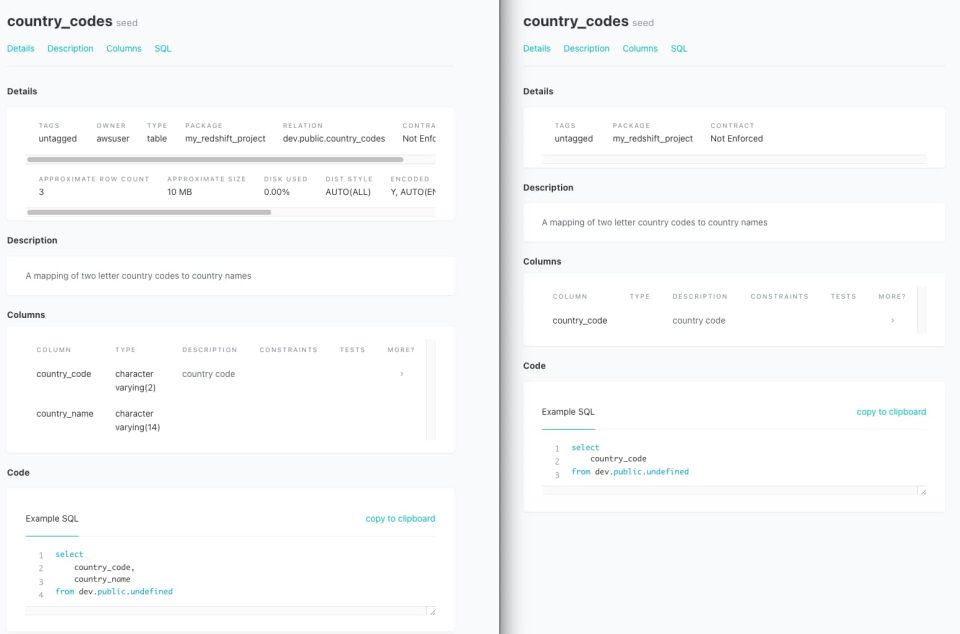Open Details tab in left pane
The height and width of the screenshot is (634, 960).
click(x=20, y=48)
